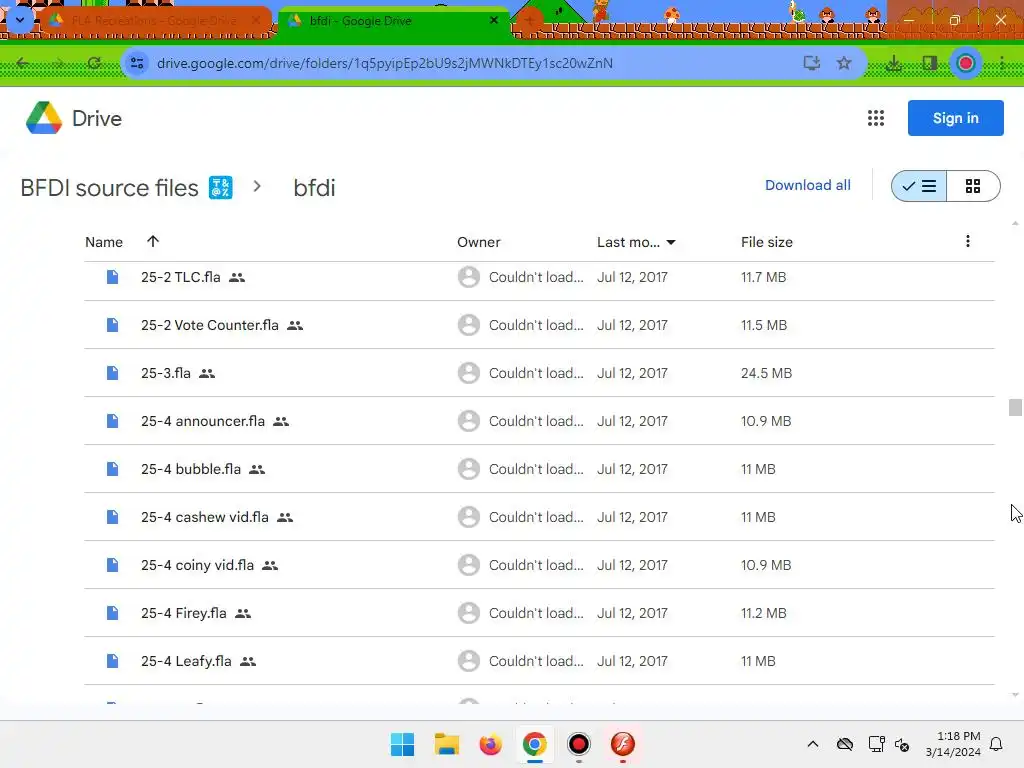The height and width of the screenshot is (768, 1024).
Task: Click Download all link
Action: click(808, 185)
